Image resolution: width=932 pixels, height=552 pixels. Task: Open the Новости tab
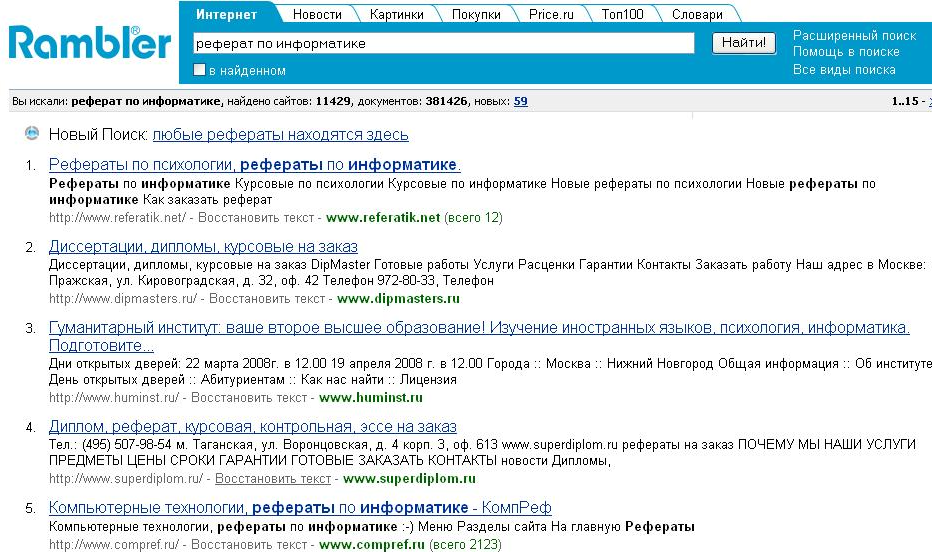[x=317, y=14]
